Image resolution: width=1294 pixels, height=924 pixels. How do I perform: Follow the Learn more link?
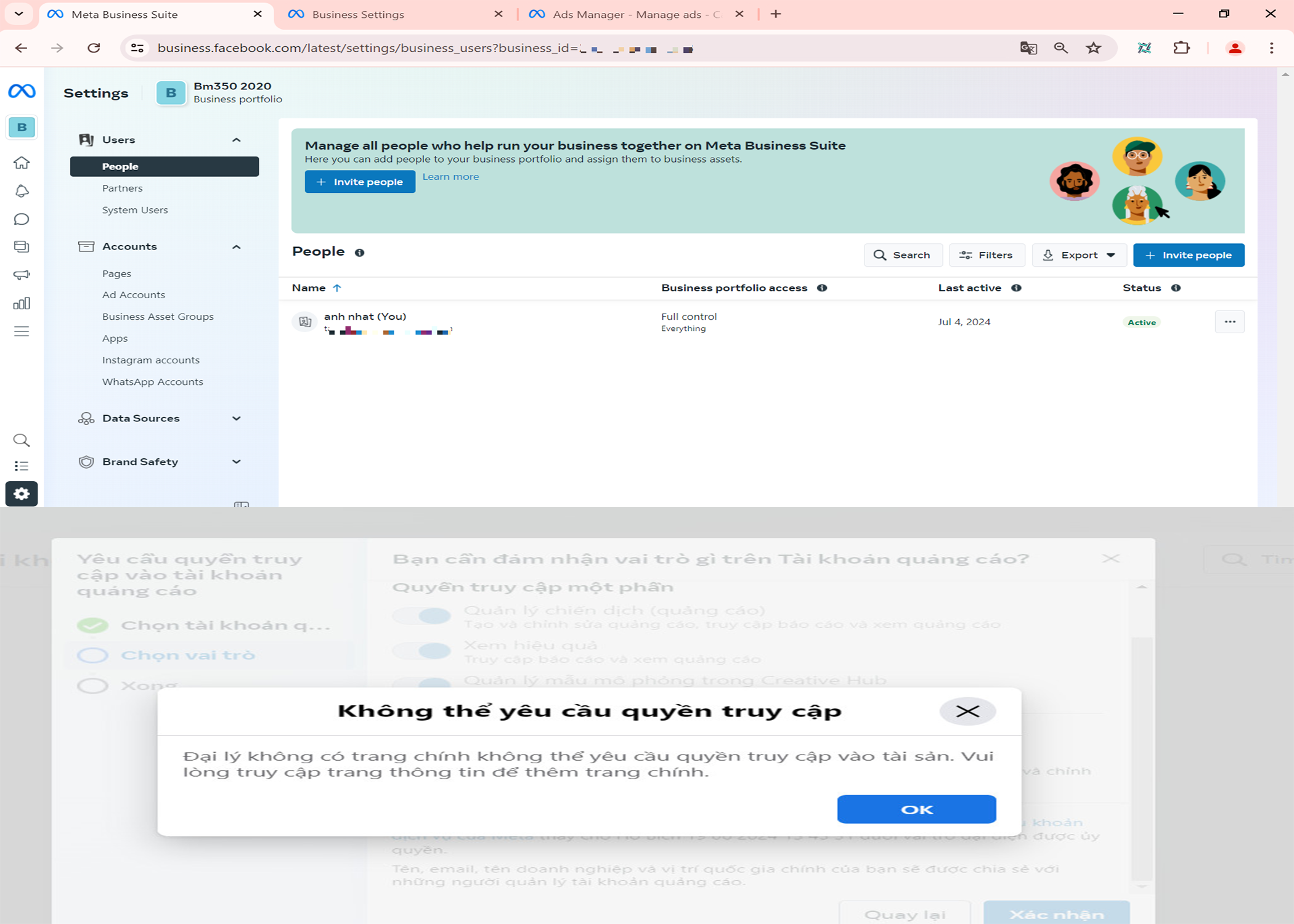pos(450,177)
